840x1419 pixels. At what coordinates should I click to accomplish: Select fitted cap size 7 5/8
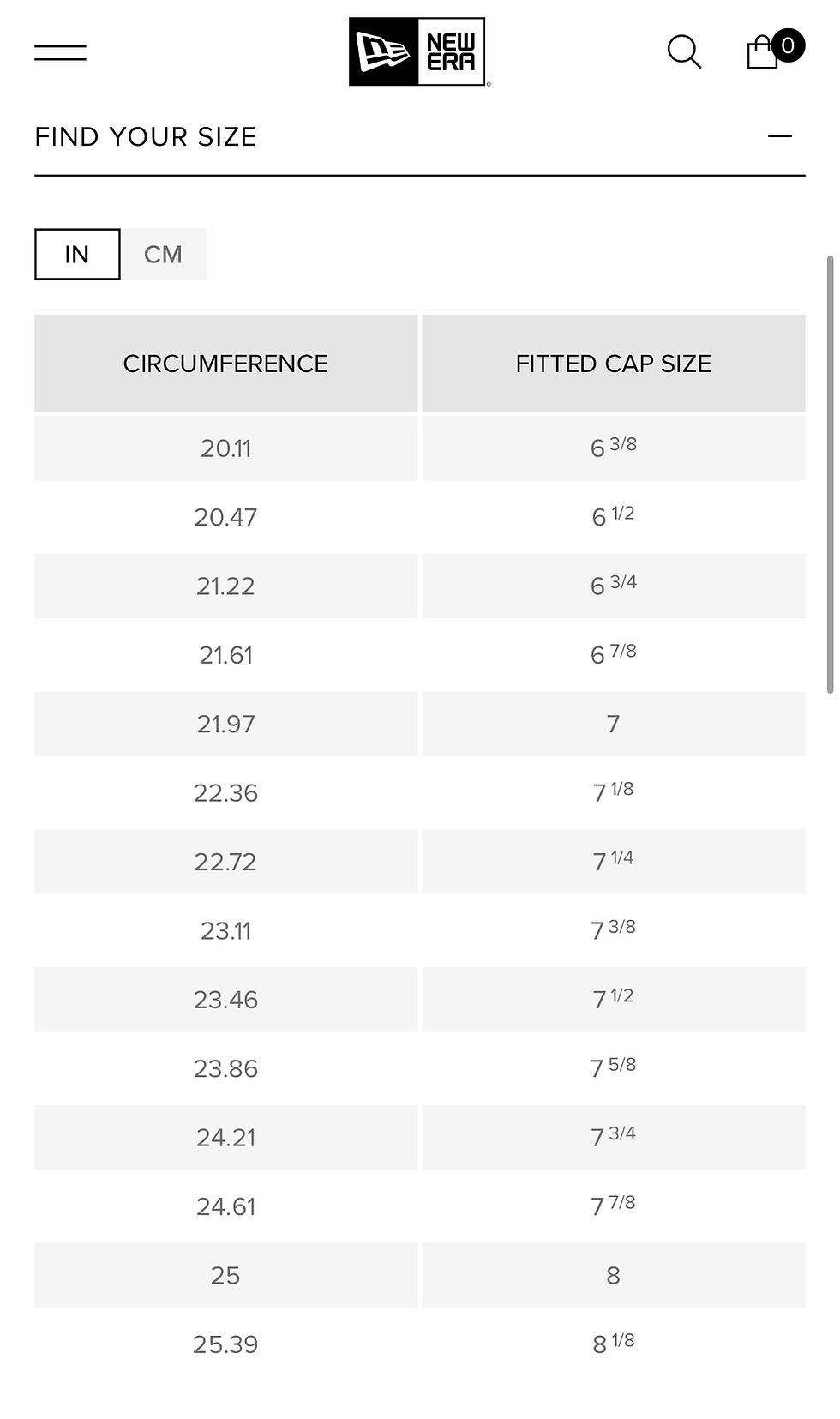(x=614, y=1068)
